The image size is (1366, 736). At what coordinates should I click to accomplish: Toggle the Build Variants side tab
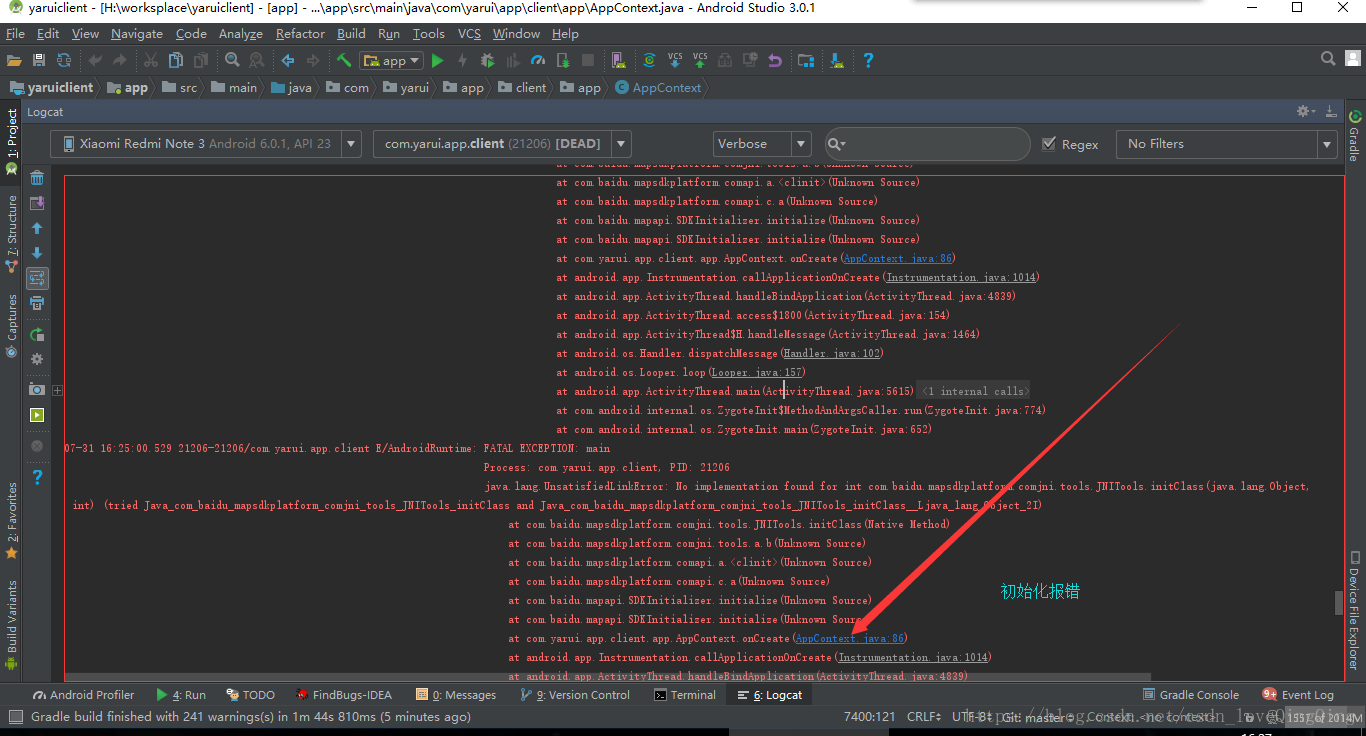pyautogui.click(x=12, y=625)
